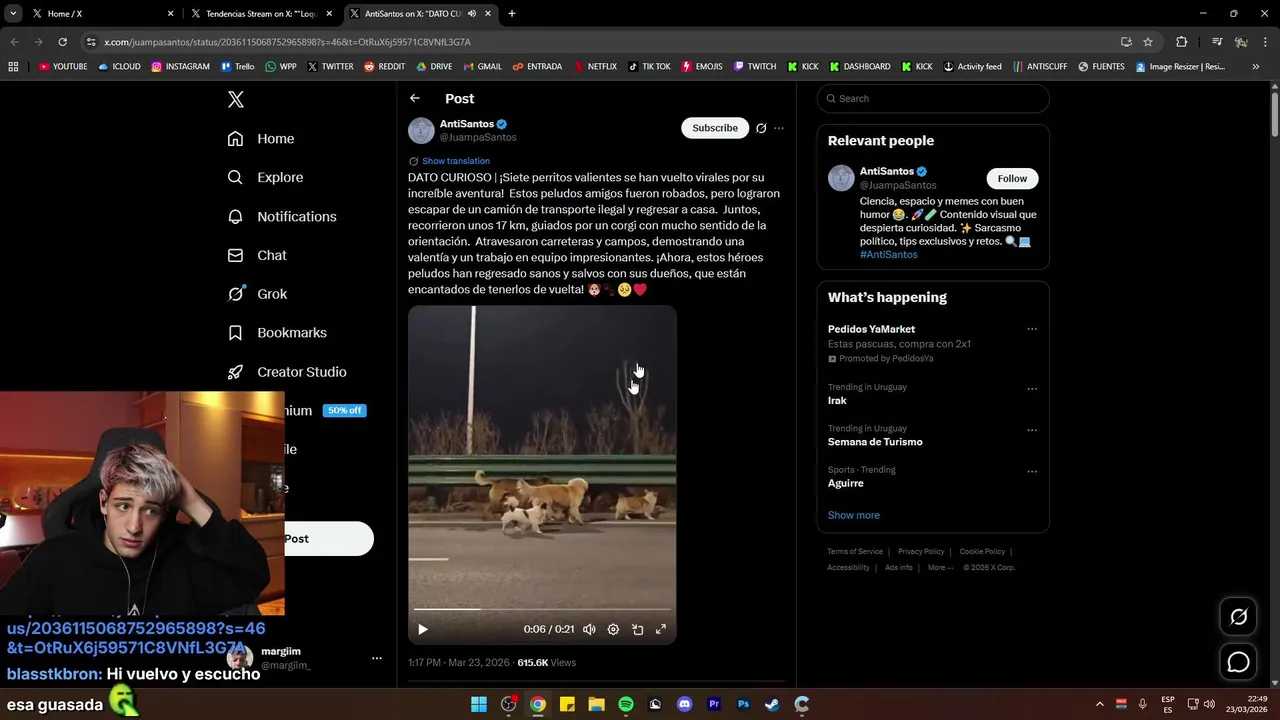Screen dimensions: 1280x720
Task: Toggle picture-in-picture for the video
Action: click(637, 629)
